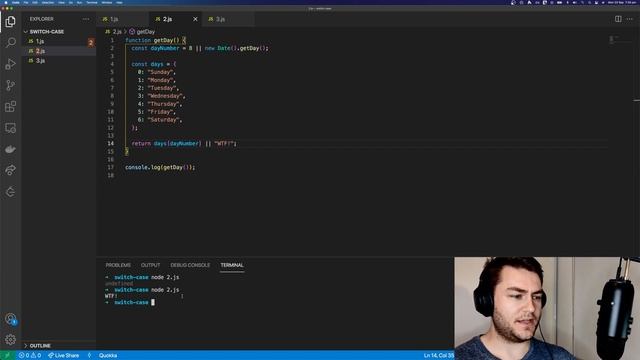Open the Explorer view in the activity bar
The height and width of the screenshot is (360, 640).
pyautogui.click(x=11, y=21)
